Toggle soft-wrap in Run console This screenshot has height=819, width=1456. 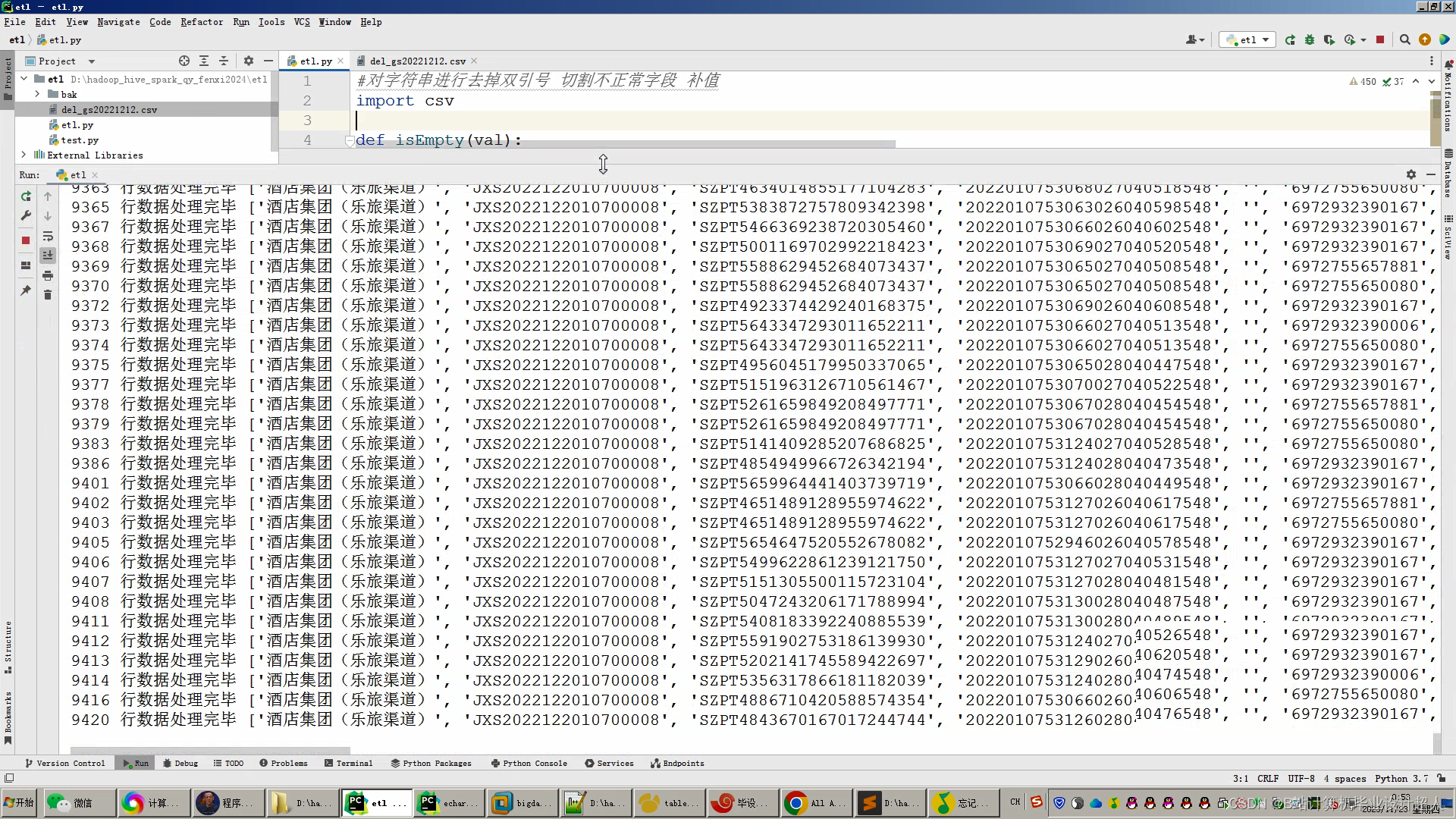pos(48,236)
